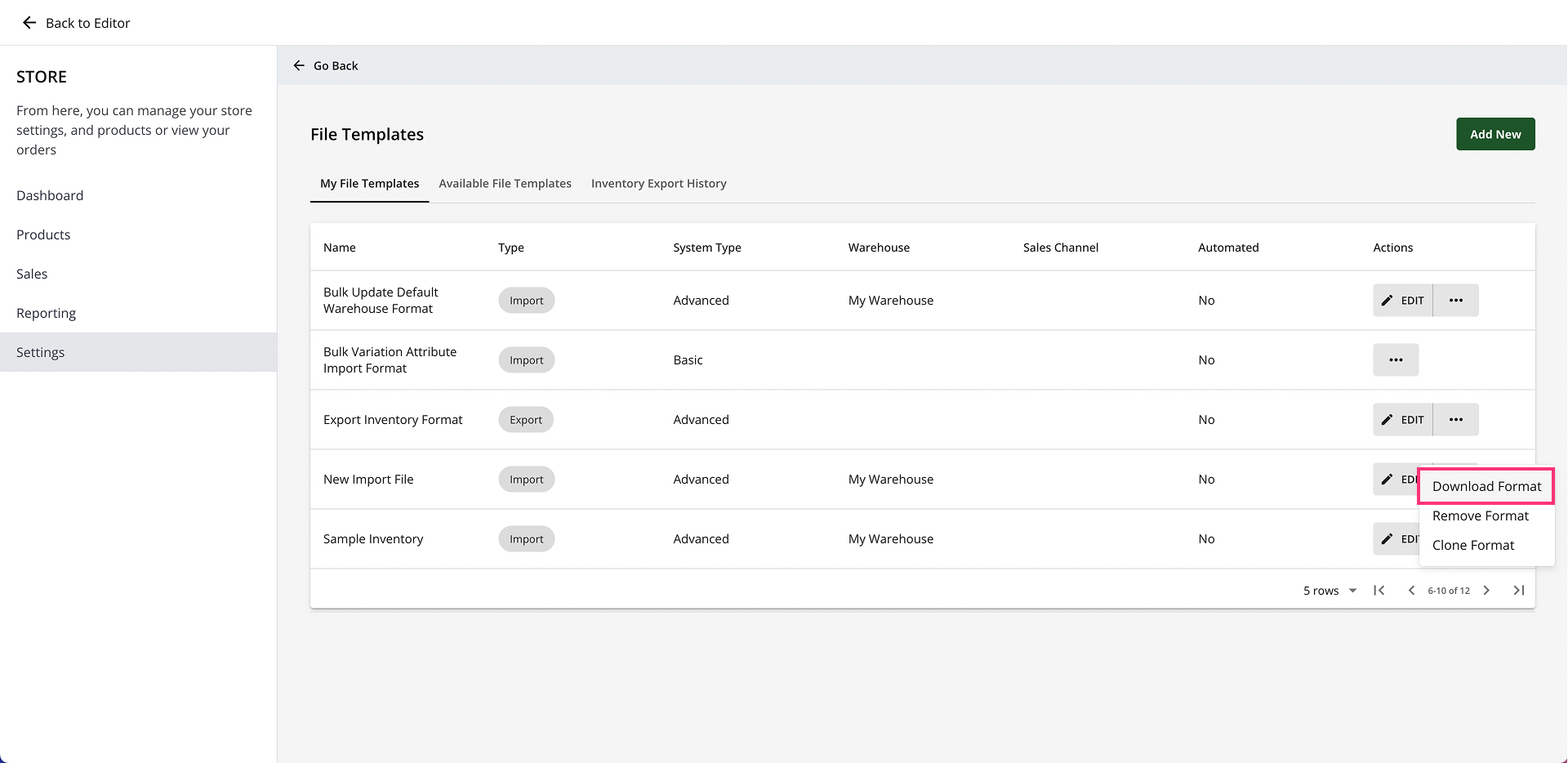This screenshot has height=763, width=1568.
Task: Open three-dots menu for Export Inventory Format
Action: pyautogui.click(x=1455, y=420)
